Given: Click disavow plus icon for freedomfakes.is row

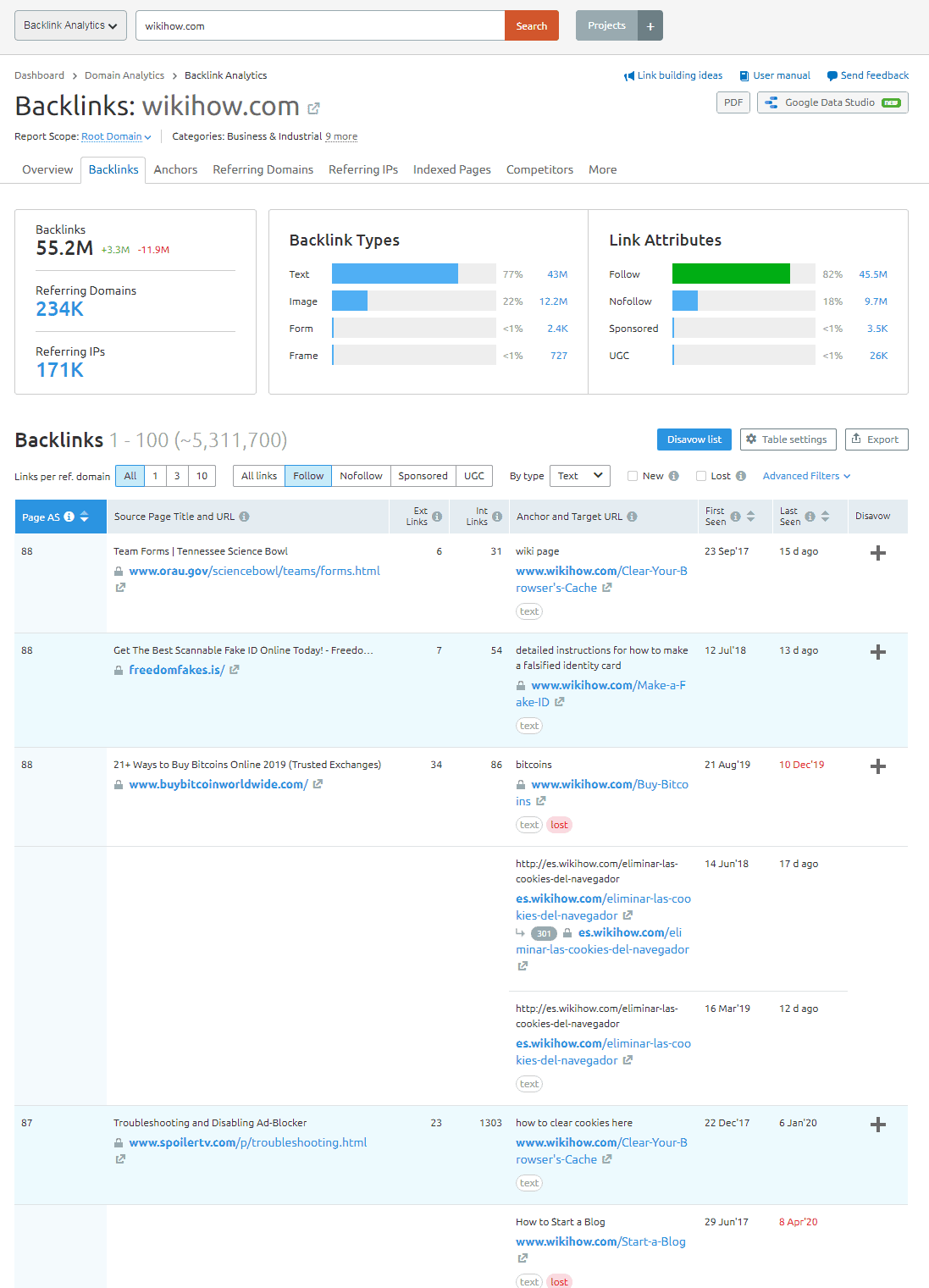Looking at the screenshot, I should pyautogui.click(x=877, y=652).
